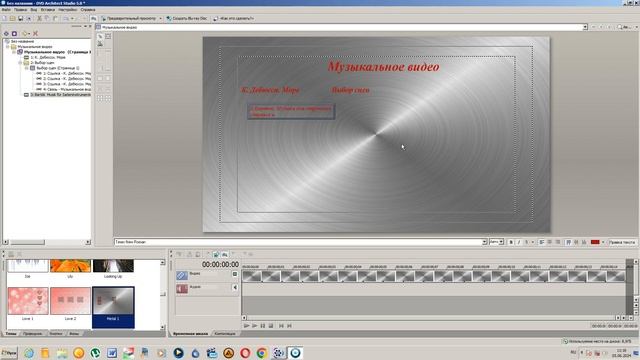Click the 'Как это сделать?' help button
Screen dimensions: 640x360
233,18
